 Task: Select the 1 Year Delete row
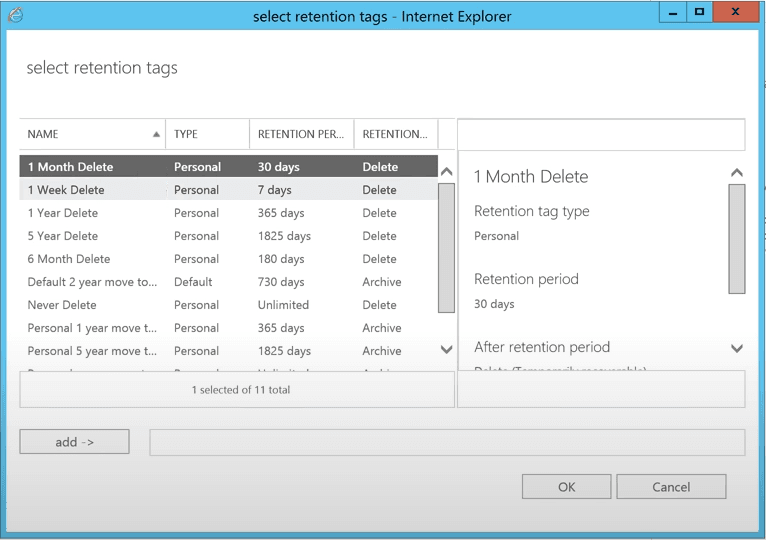63,213
